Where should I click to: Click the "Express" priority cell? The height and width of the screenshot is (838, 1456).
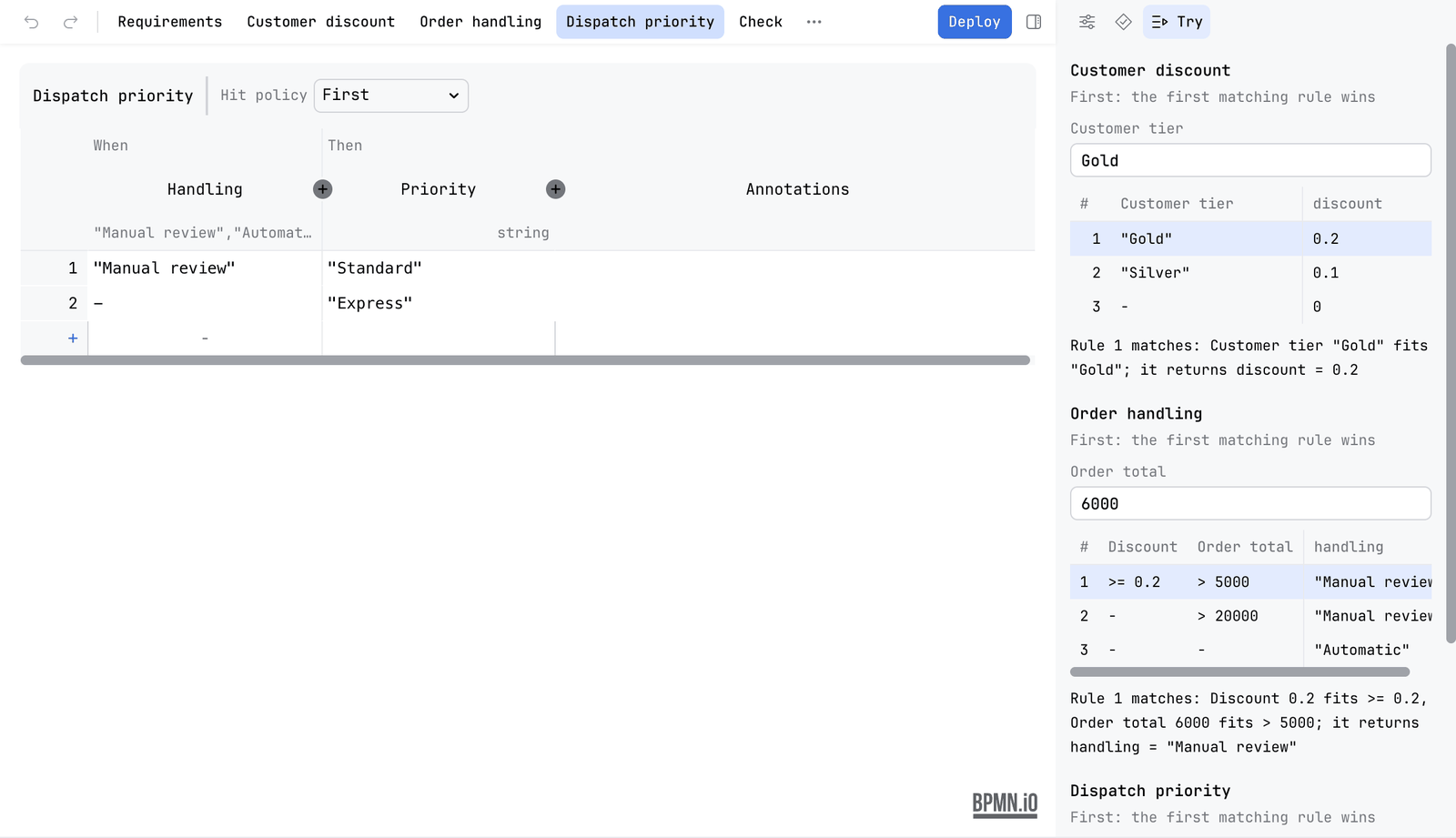tap(439, 303)
